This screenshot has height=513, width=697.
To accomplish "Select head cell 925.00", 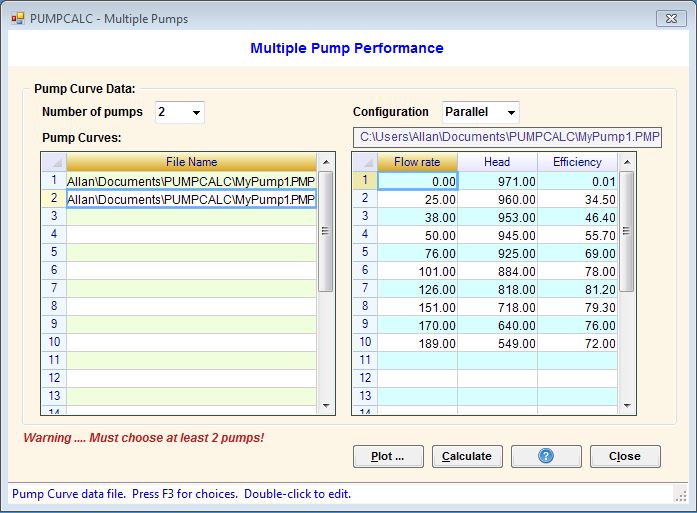I will tap(497, 253).
